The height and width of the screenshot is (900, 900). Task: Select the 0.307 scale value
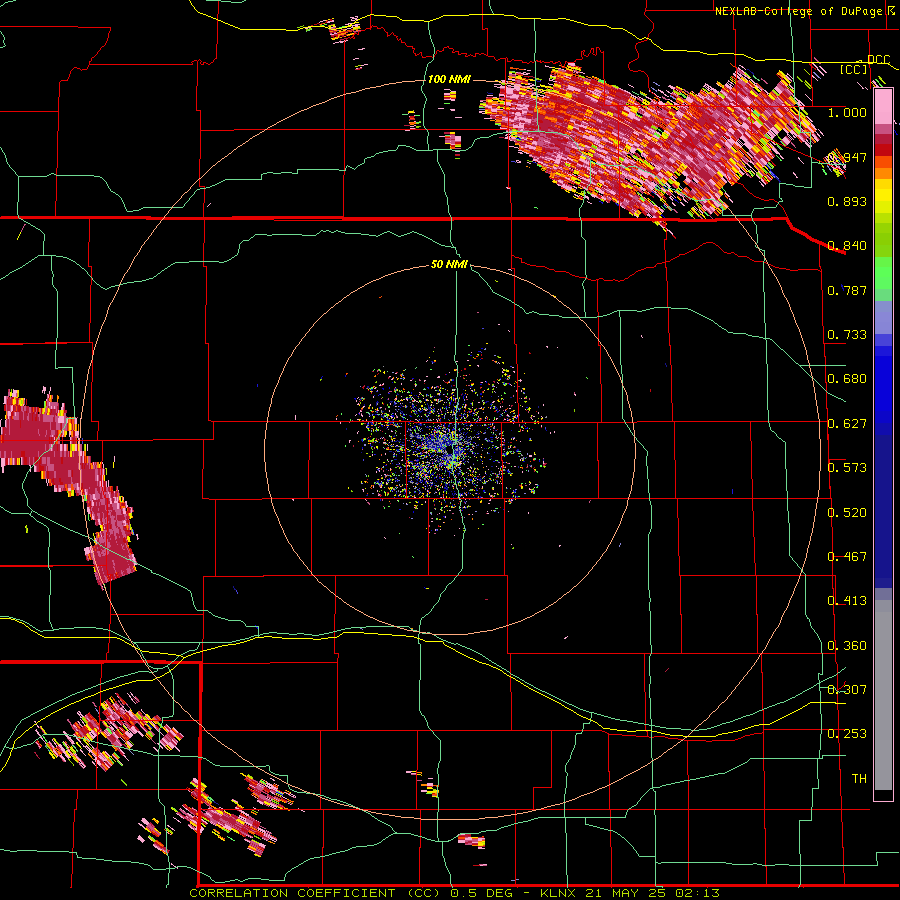pos(847,689)
